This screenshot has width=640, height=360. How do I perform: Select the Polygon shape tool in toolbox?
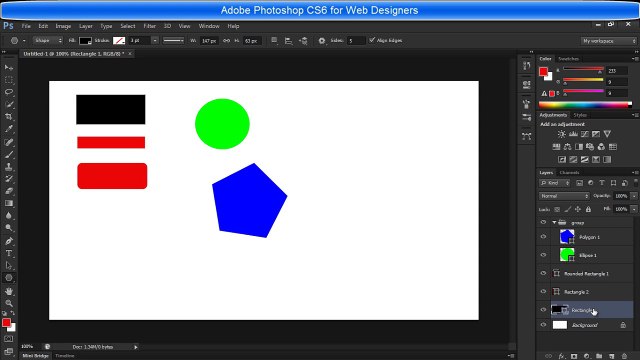click(9, 278)
